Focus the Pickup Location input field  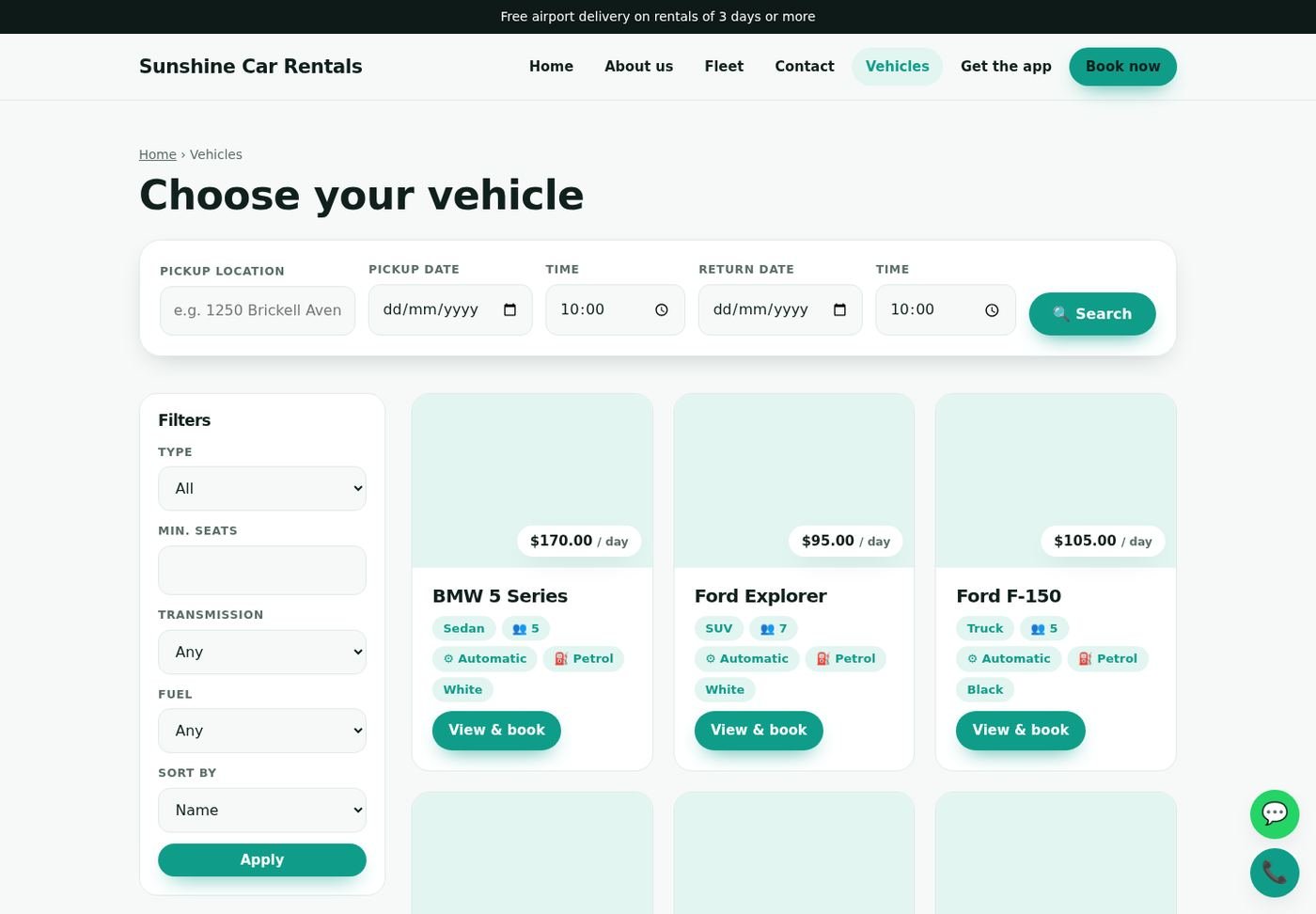coord(258,310)
